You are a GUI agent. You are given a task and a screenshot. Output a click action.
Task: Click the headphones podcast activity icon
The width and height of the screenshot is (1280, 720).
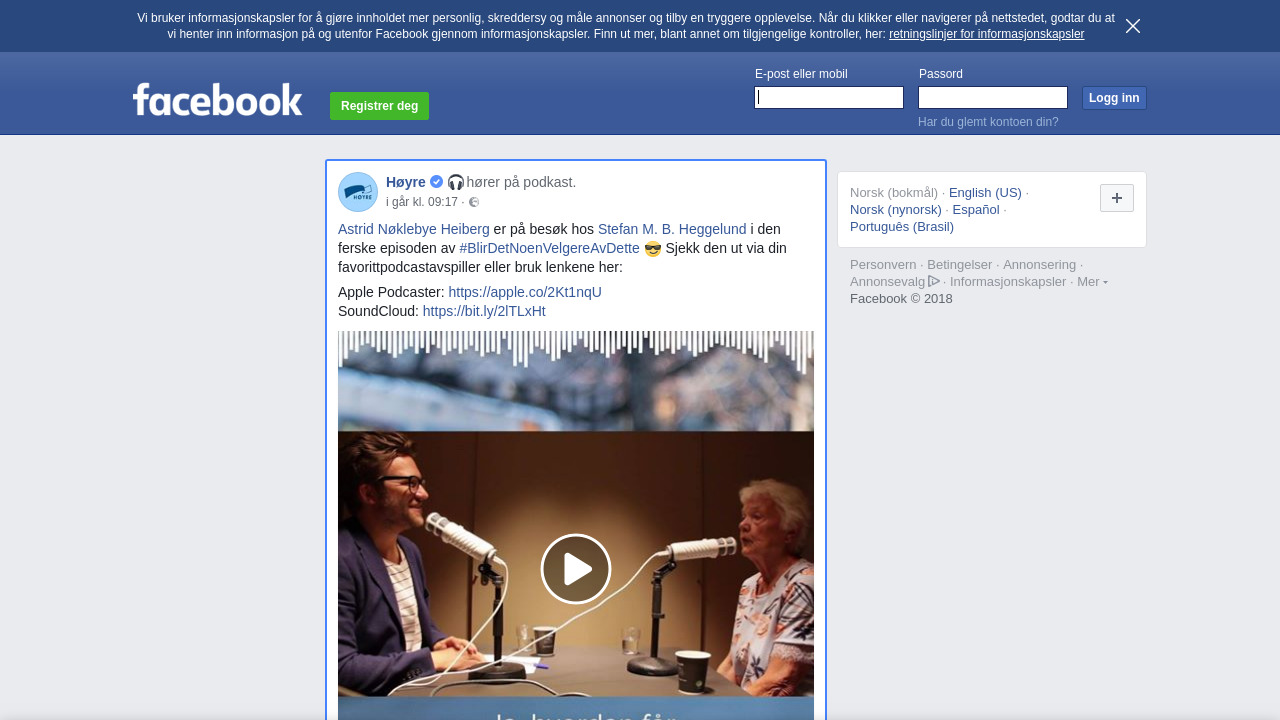[x=456, y=182]
